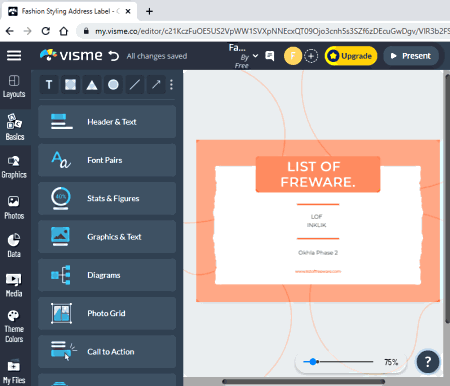Click the zoom slider handle
The width and height of the screenshot is (450, 386).
(x=313, y=362)
